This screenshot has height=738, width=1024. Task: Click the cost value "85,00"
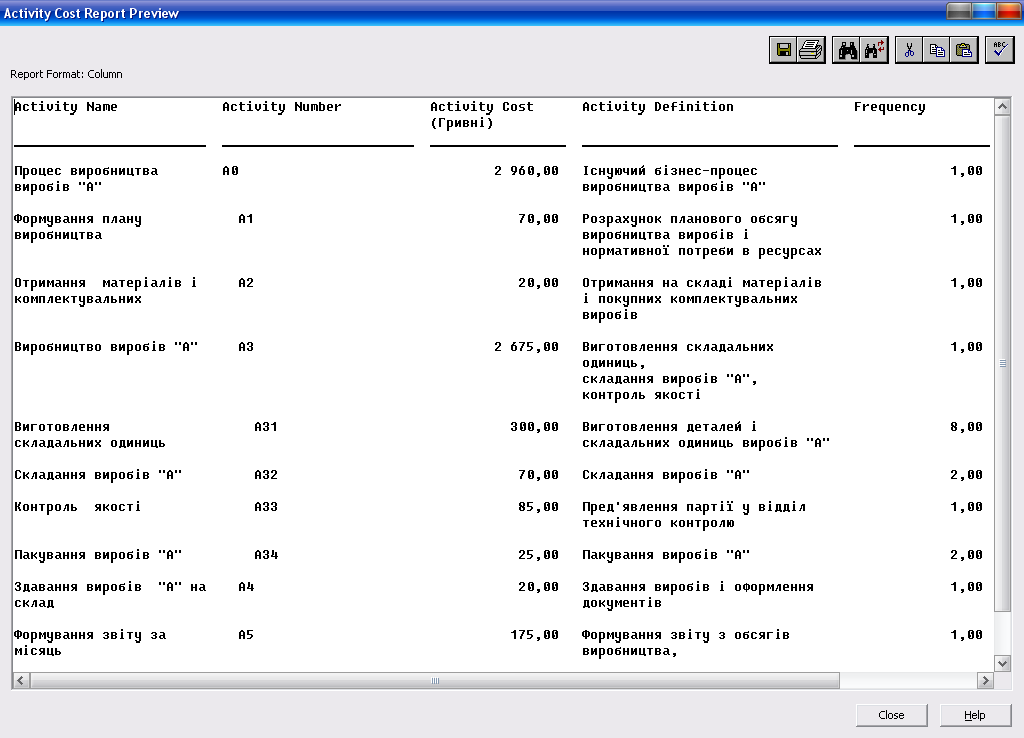pyautogui.click(x=538, y=507)
